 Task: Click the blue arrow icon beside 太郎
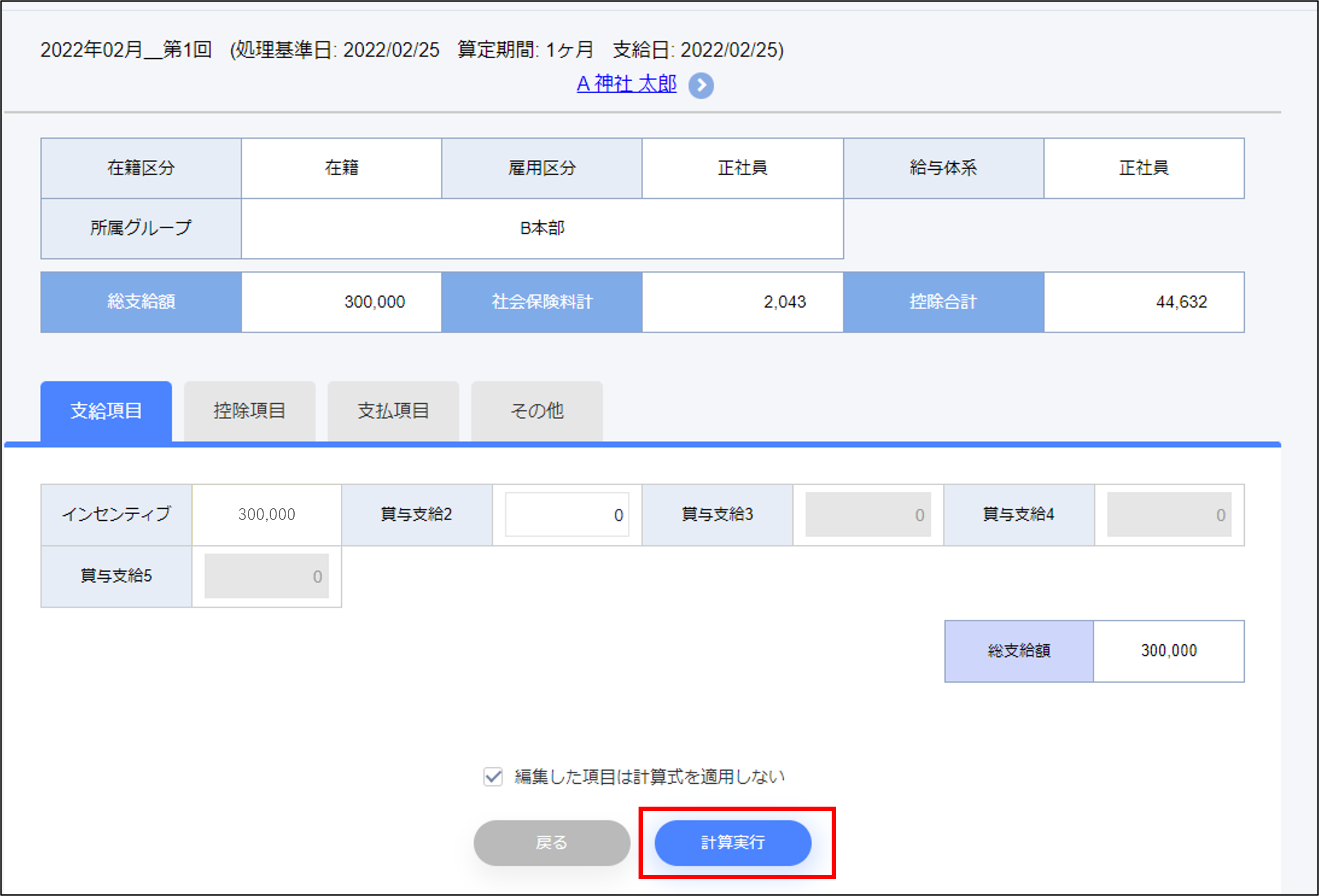[x=701, y=85]
